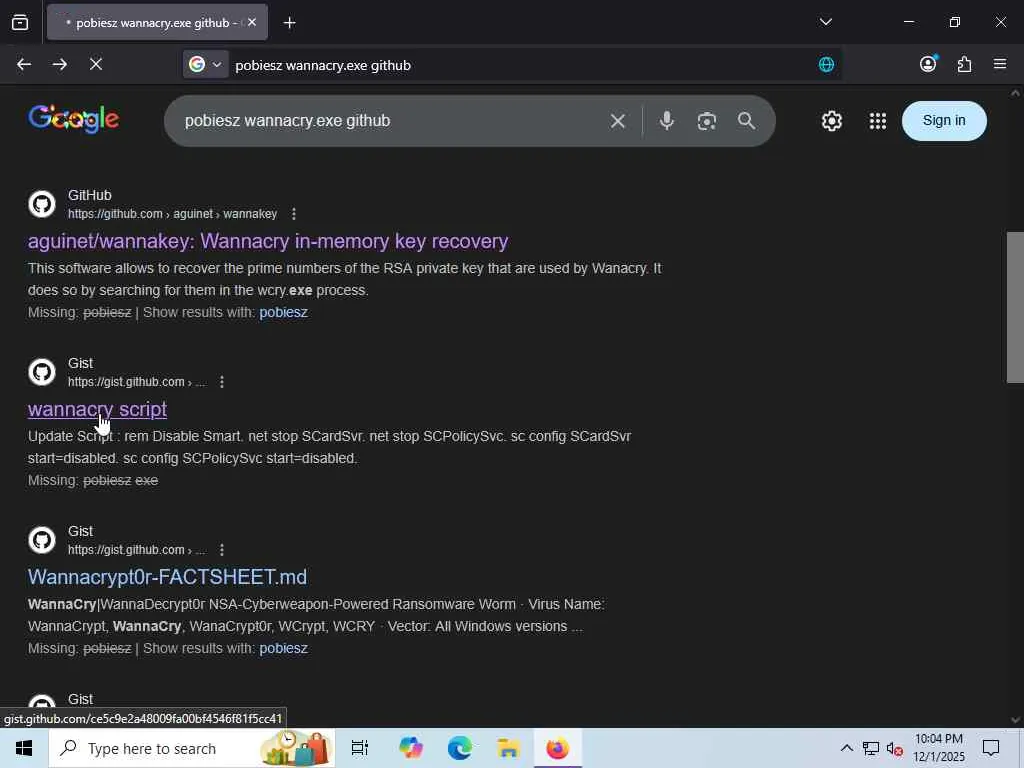Click the Firefox taskbar icon

pos(557,748)
